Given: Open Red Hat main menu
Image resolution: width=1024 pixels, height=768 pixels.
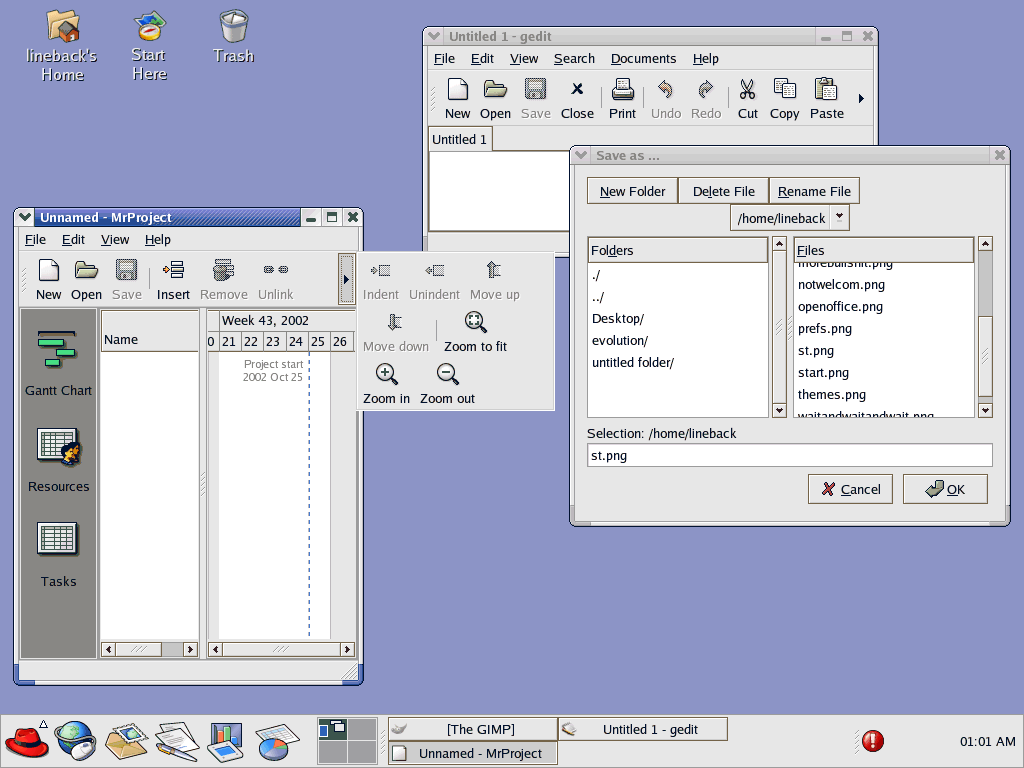Looking at the screenshot, I should coord(27,741).
